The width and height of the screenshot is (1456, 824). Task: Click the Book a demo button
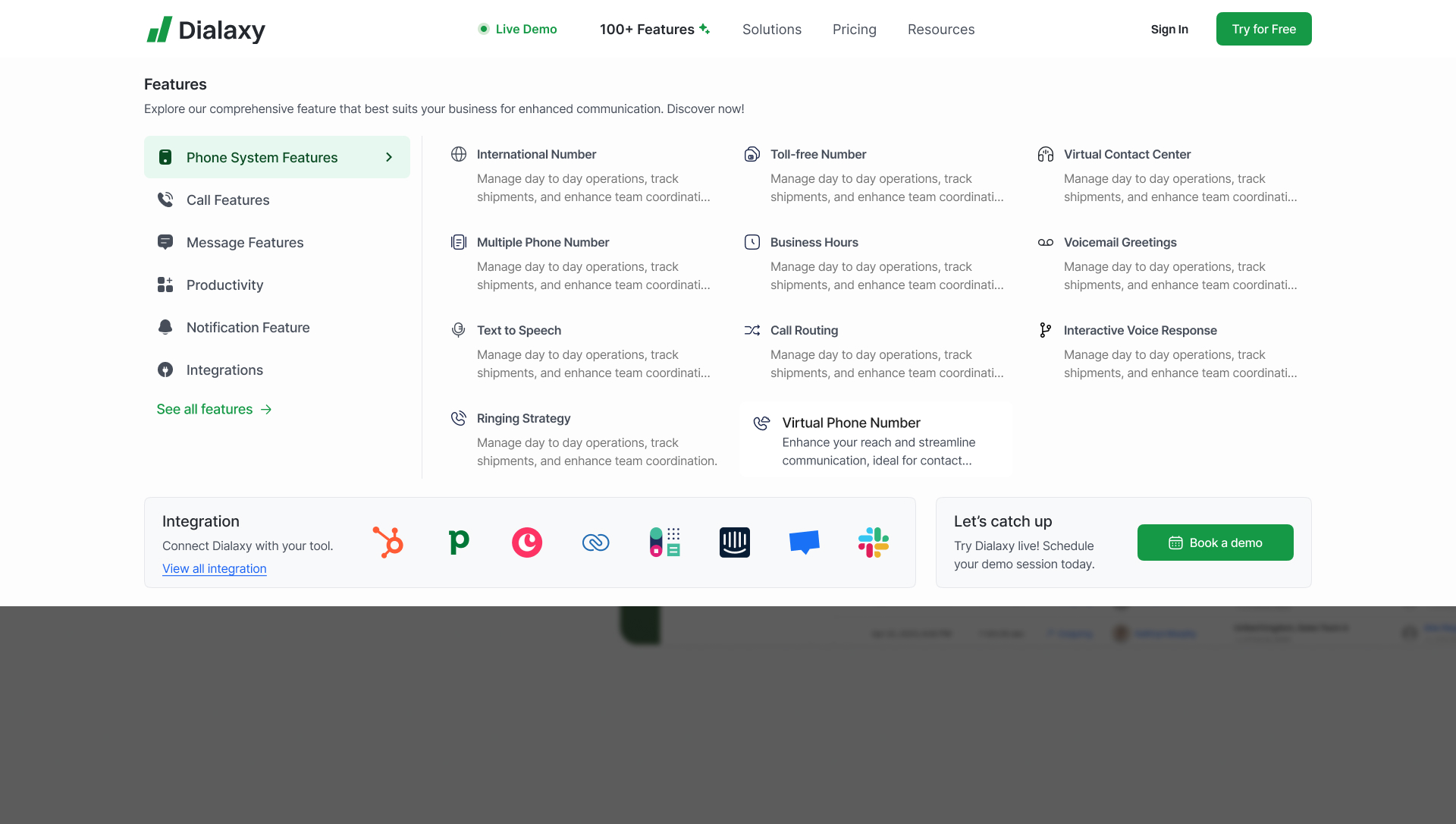pos(1216,543)
